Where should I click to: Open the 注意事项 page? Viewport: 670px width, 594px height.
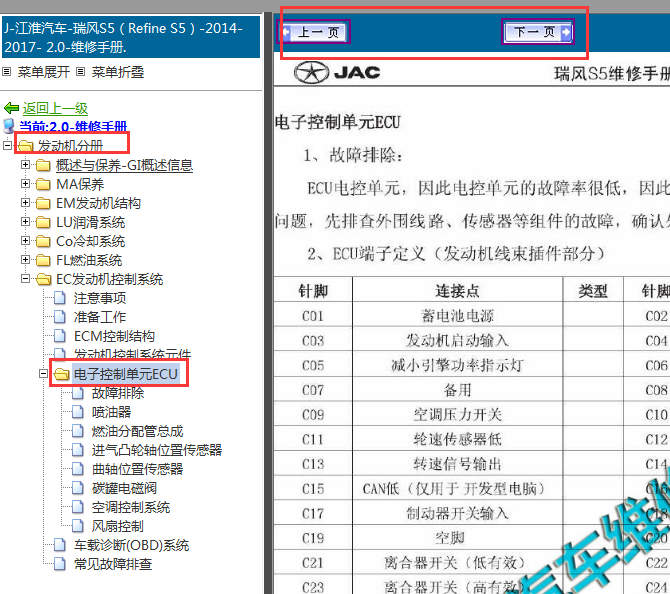point(100,298)
